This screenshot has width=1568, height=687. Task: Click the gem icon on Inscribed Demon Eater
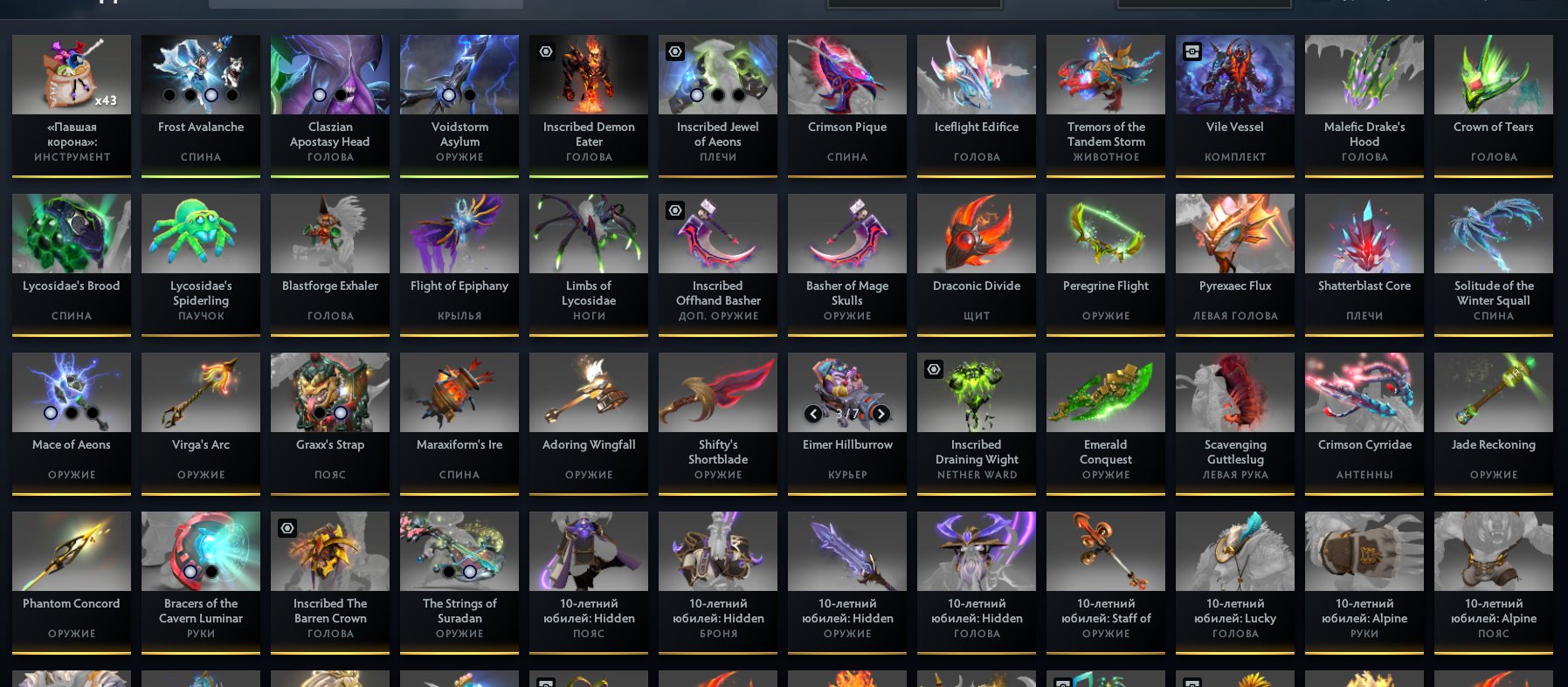click(546, 52)
